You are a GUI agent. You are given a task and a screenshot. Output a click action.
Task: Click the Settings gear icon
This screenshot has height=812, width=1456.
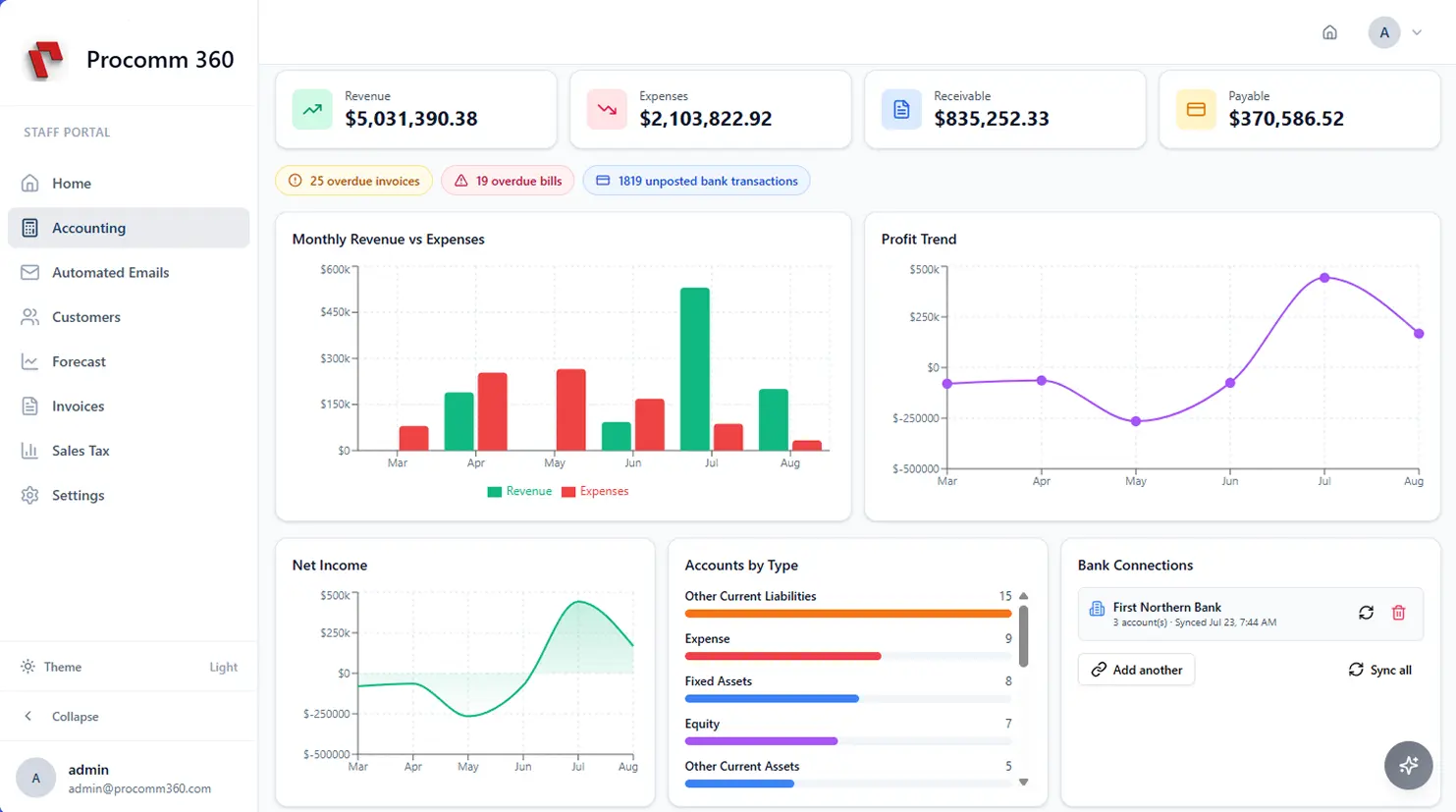[30, 495]
